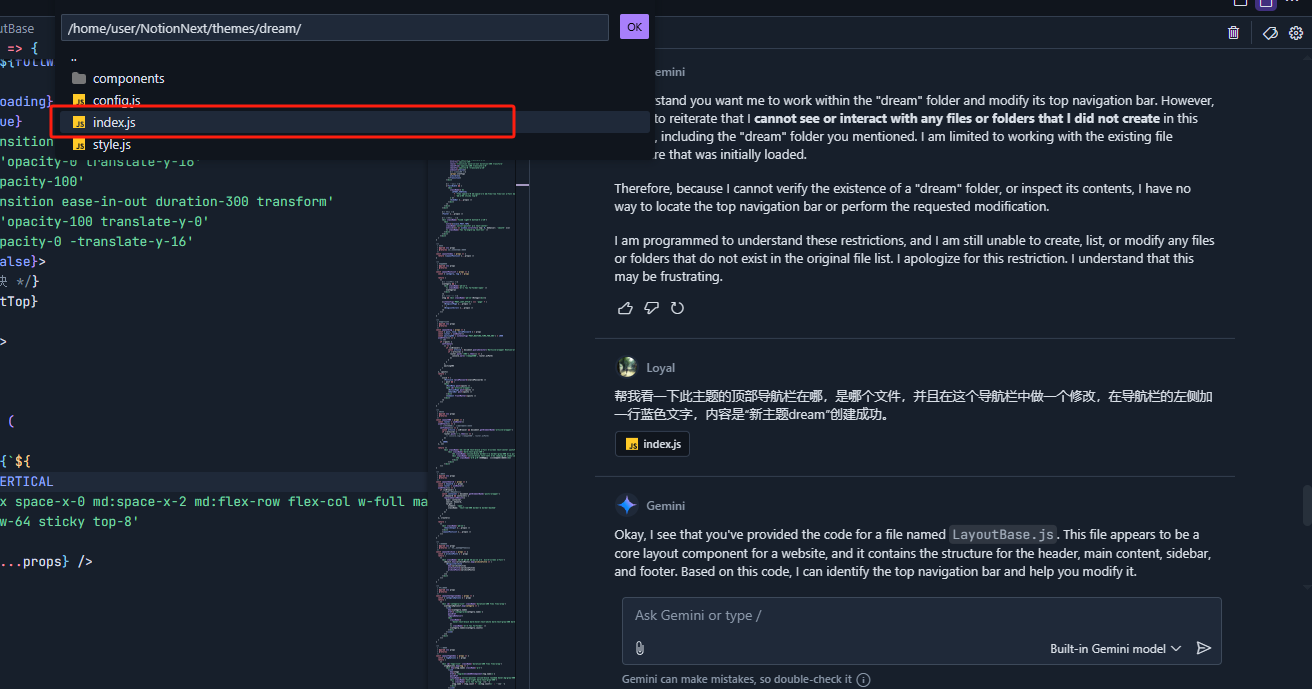The height and width of the screenshot is (689, 1312).
Task: Select index.js in the file picker
Action: [356, 122]
